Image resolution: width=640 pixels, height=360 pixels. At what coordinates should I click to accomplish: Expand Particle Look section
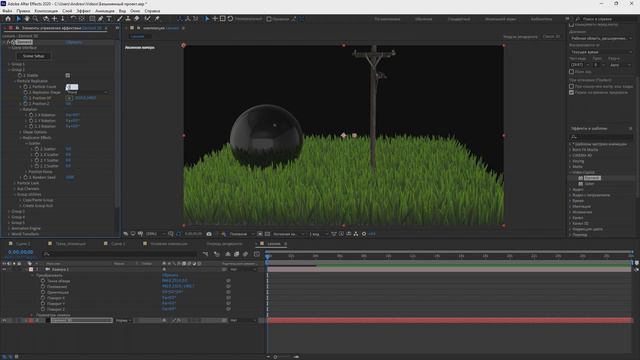tap(15, 183)
